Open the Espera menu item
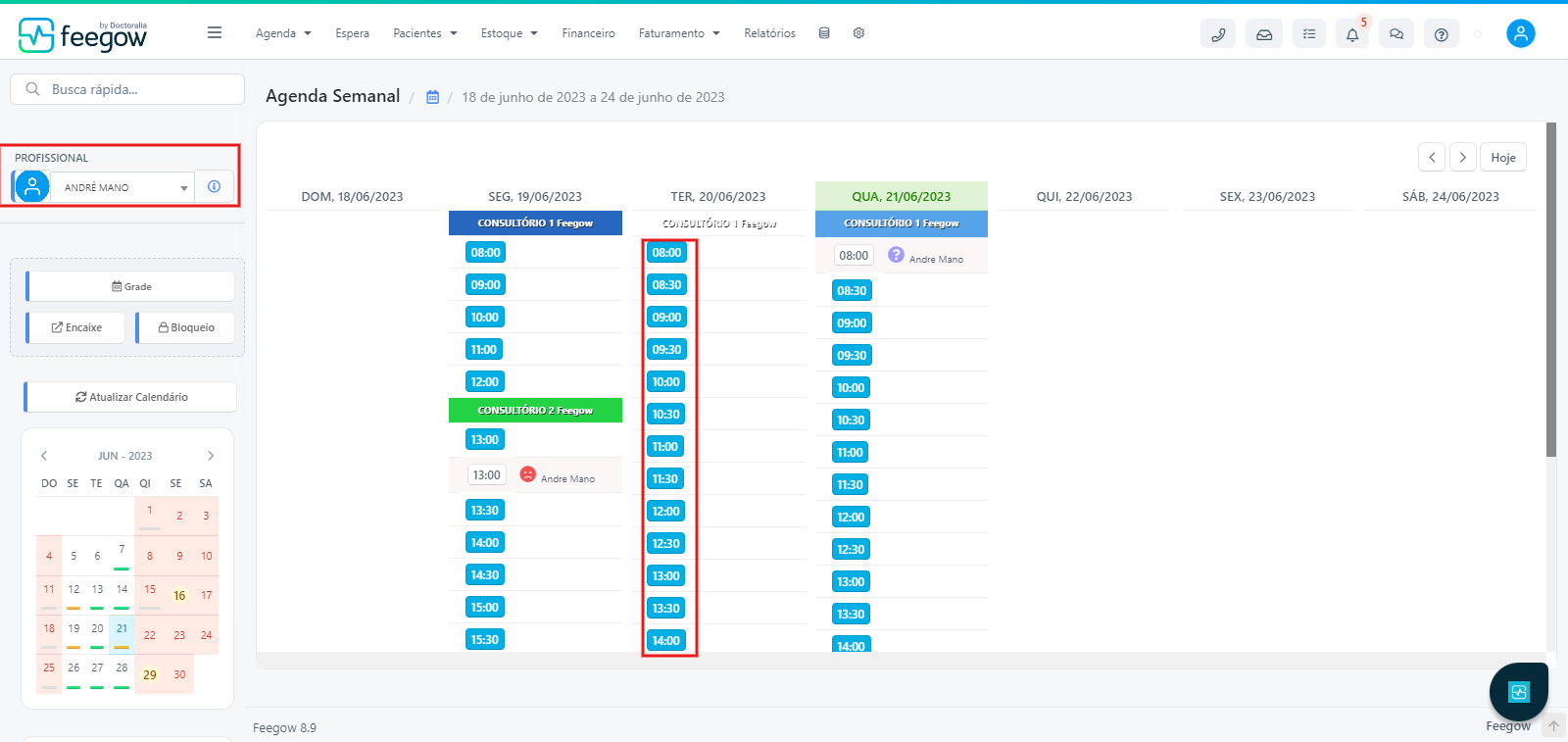The image size is (1568, 742). (x=353, y=33)
